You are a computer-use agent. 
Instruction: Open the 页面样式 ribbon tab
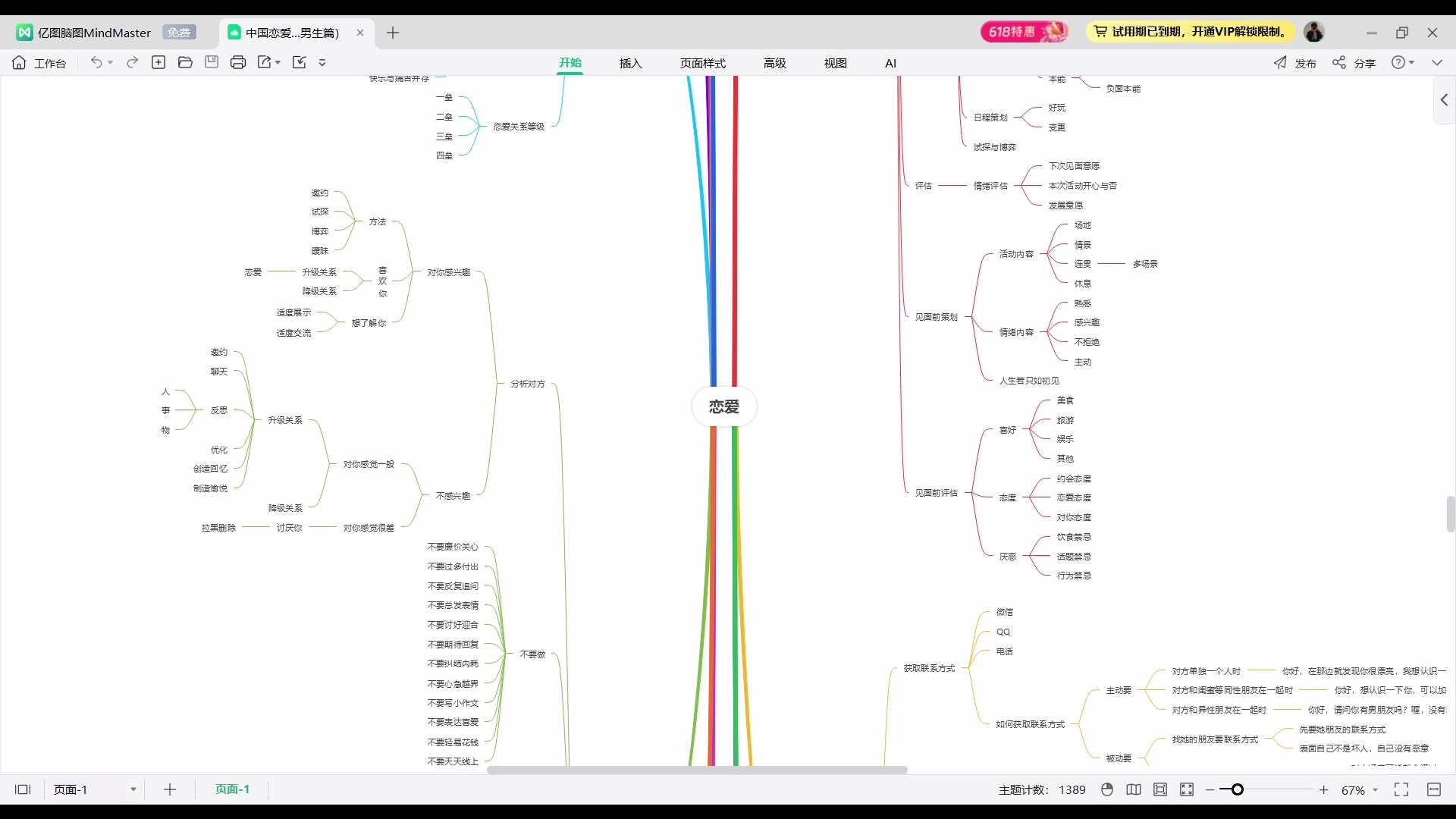702,63
